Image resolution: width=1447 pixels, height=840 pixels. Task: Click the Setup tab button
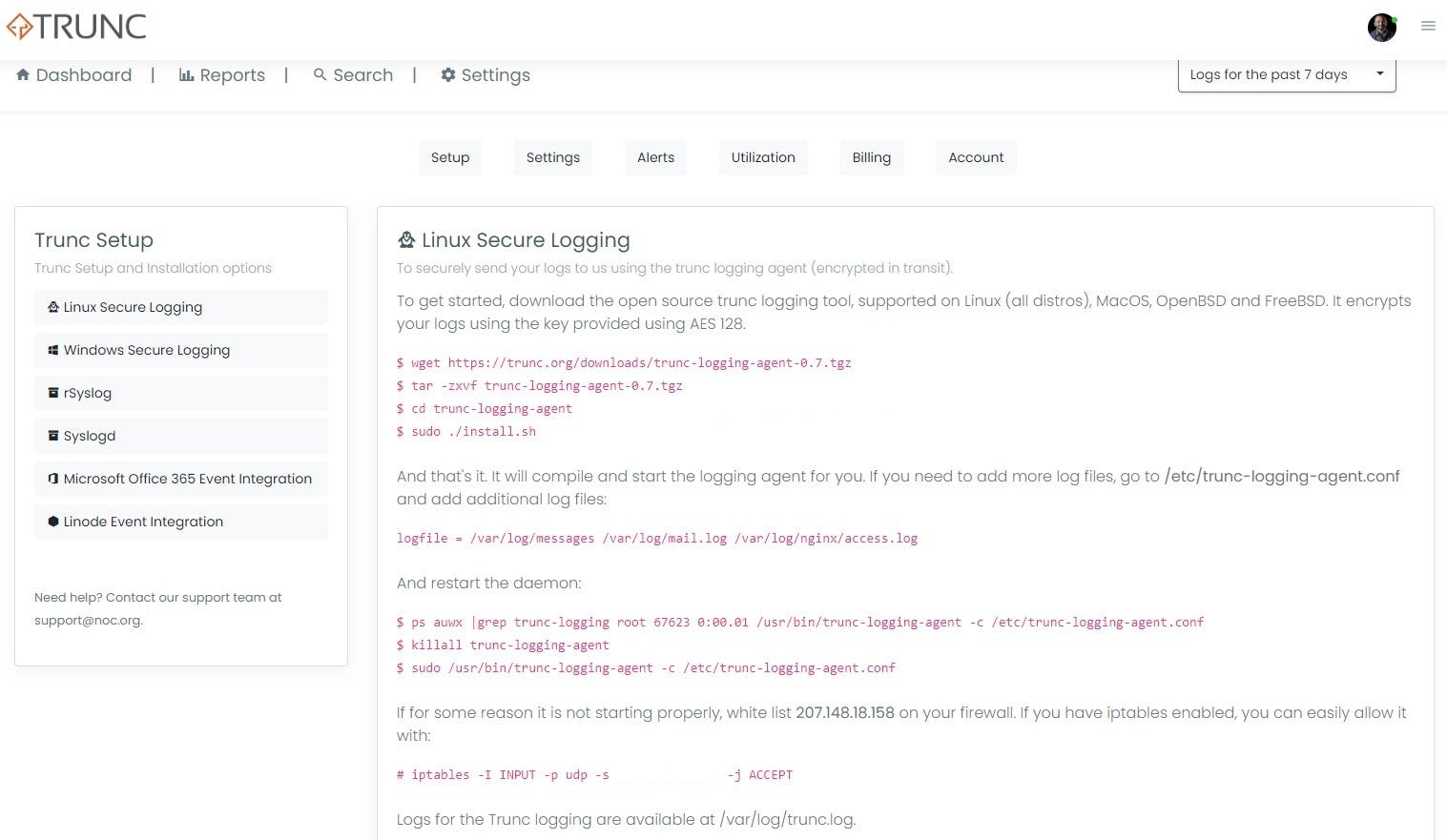pyautogui.click(x=450, y=157)
